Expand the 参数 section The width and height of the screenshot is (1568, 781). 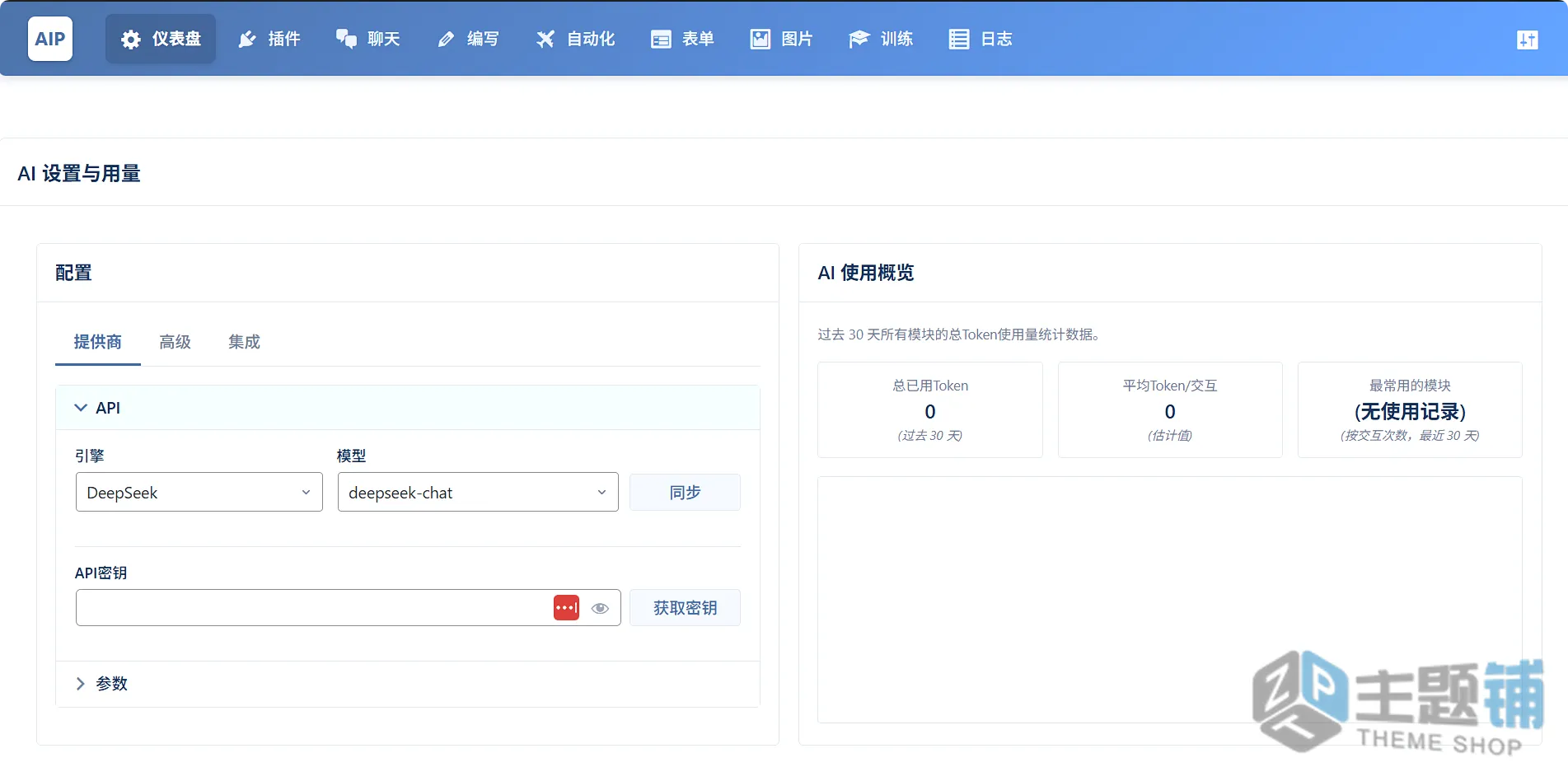(x=407, y=684)
